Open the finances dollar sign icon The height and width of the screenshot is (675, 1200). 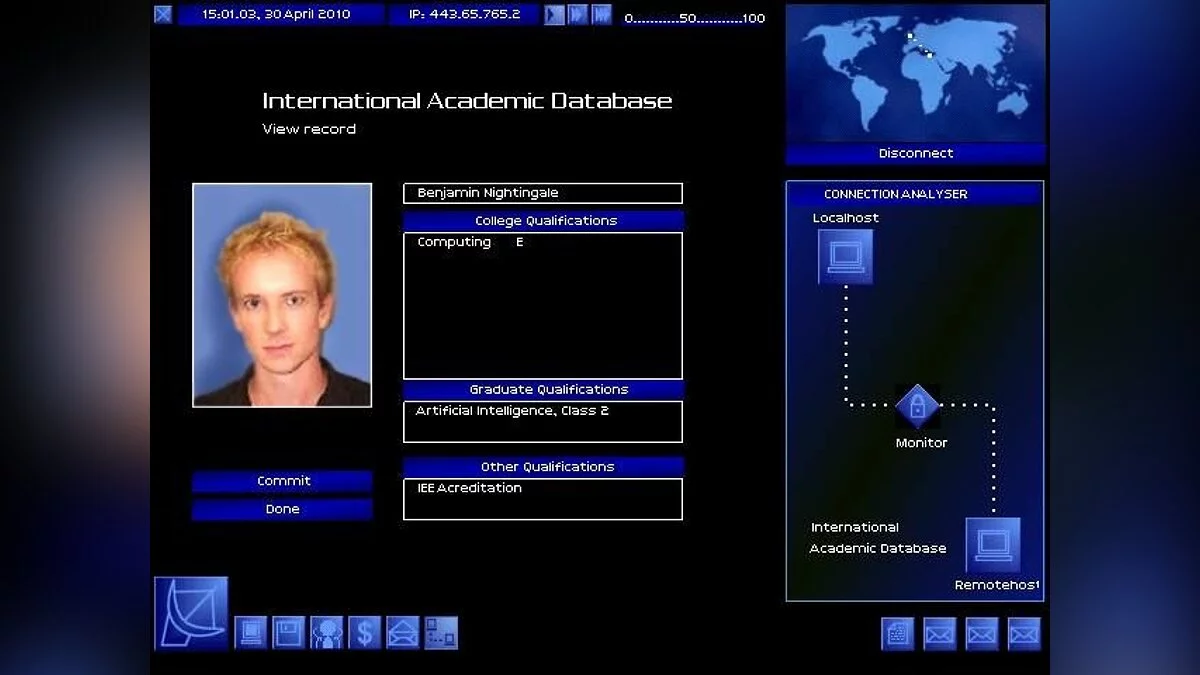364,633
